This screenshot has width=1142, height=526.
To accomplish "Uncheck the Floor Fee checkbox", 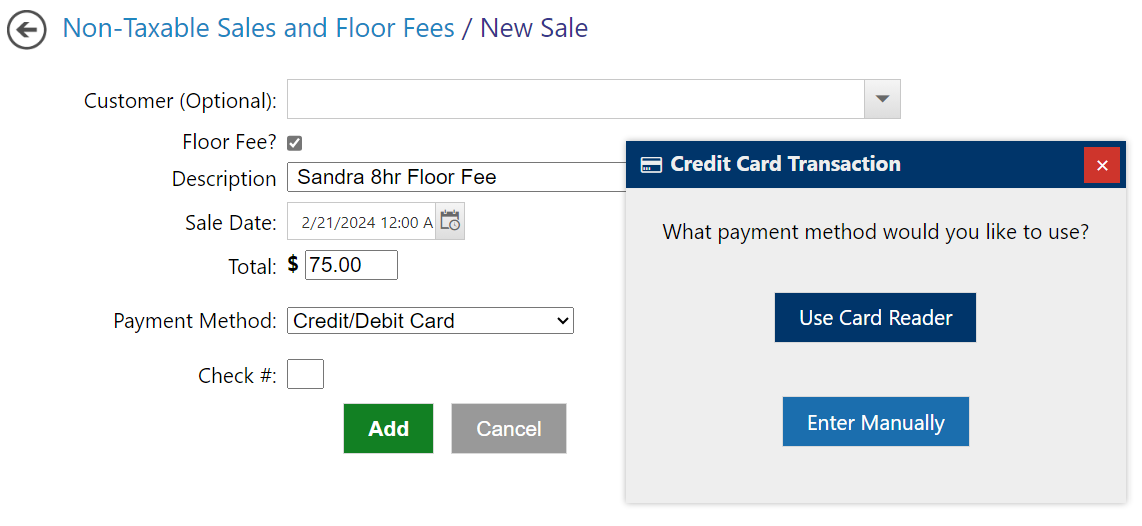I will [x=294, y=143].
